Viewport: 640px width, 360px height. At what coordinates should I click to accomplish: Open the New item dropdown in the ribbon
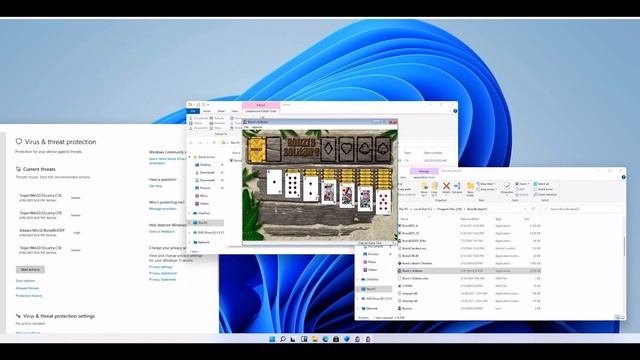click(x=486, y=184)
